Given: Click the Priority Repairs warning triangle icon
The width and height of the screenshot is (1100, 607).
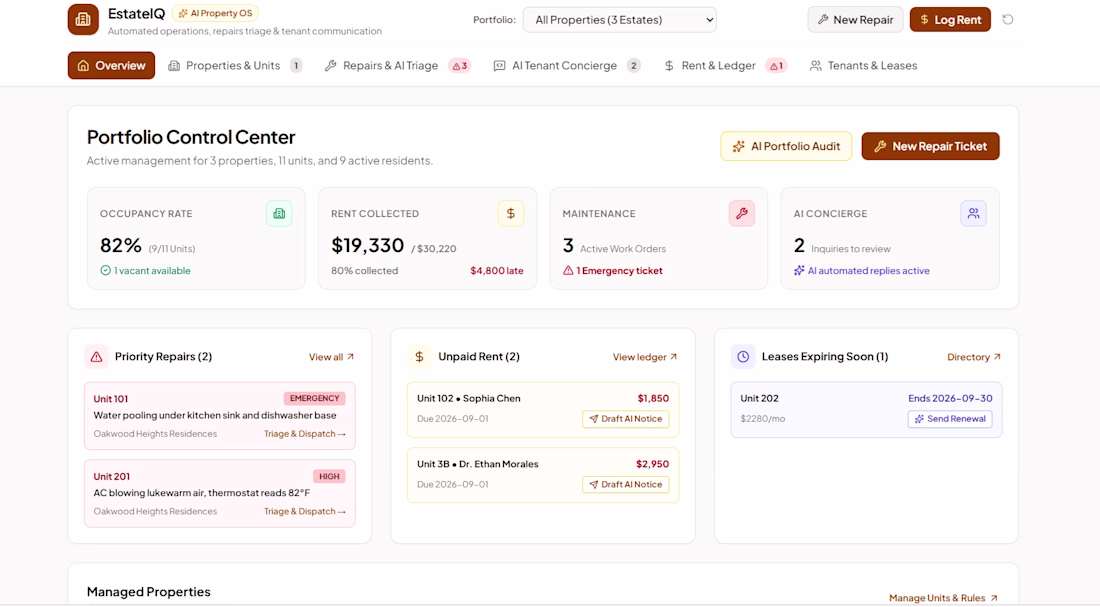Looking at the screenshot, I should (x=96, y=357).
